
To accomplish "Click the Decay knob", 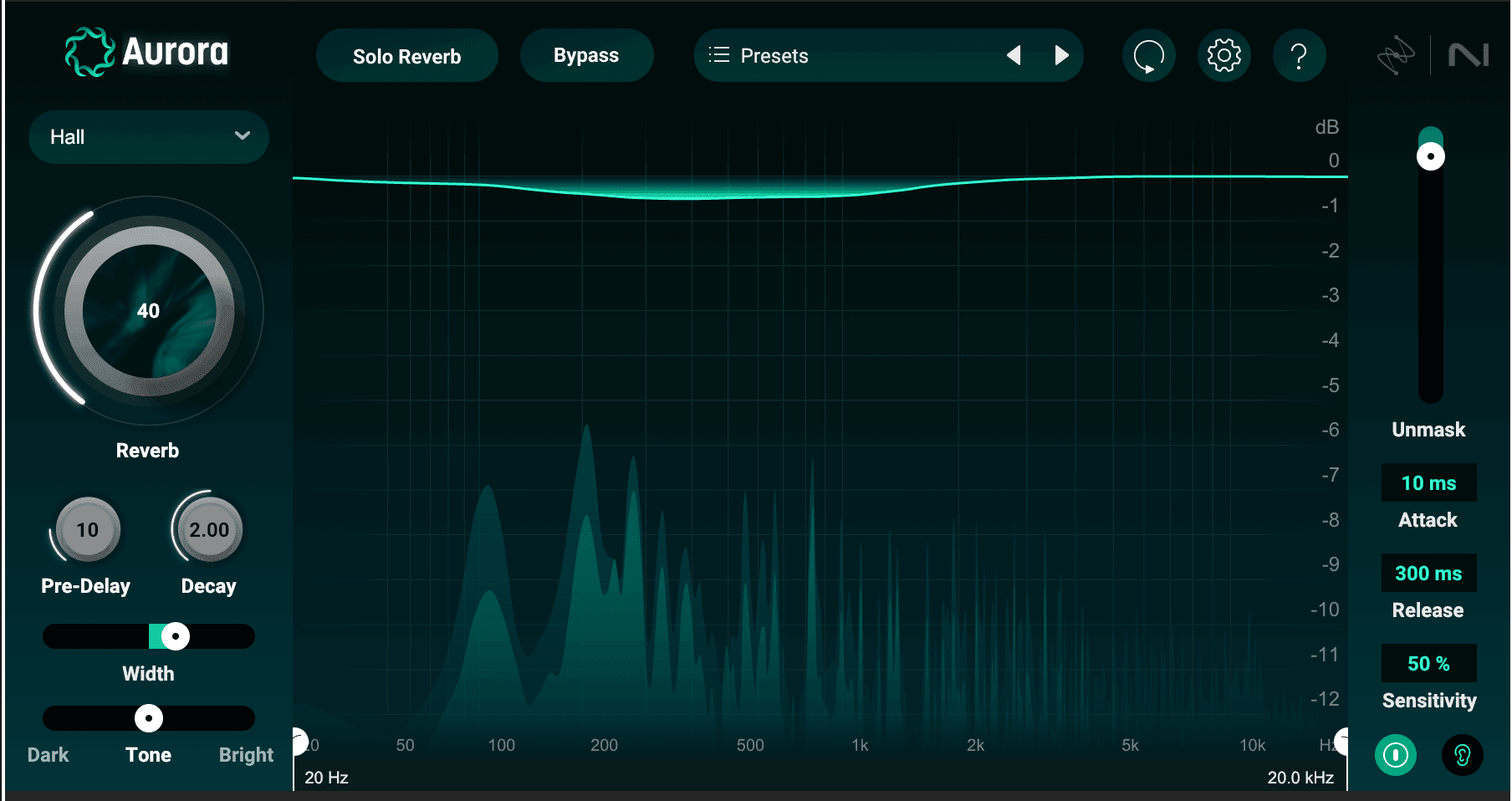I will (x=209, y=529).
